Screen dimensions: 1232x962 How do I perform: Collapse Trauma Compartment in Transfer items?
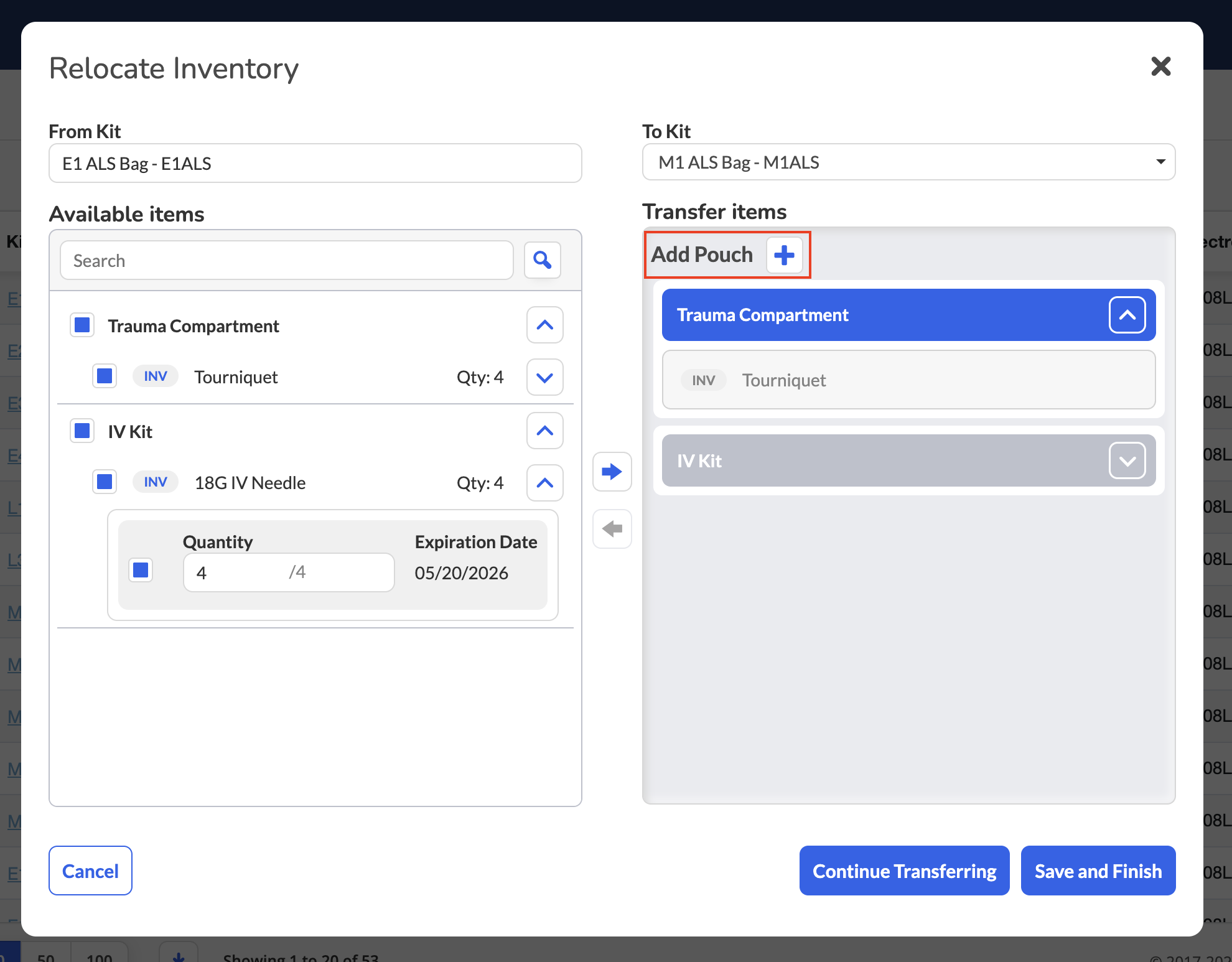1127,315
